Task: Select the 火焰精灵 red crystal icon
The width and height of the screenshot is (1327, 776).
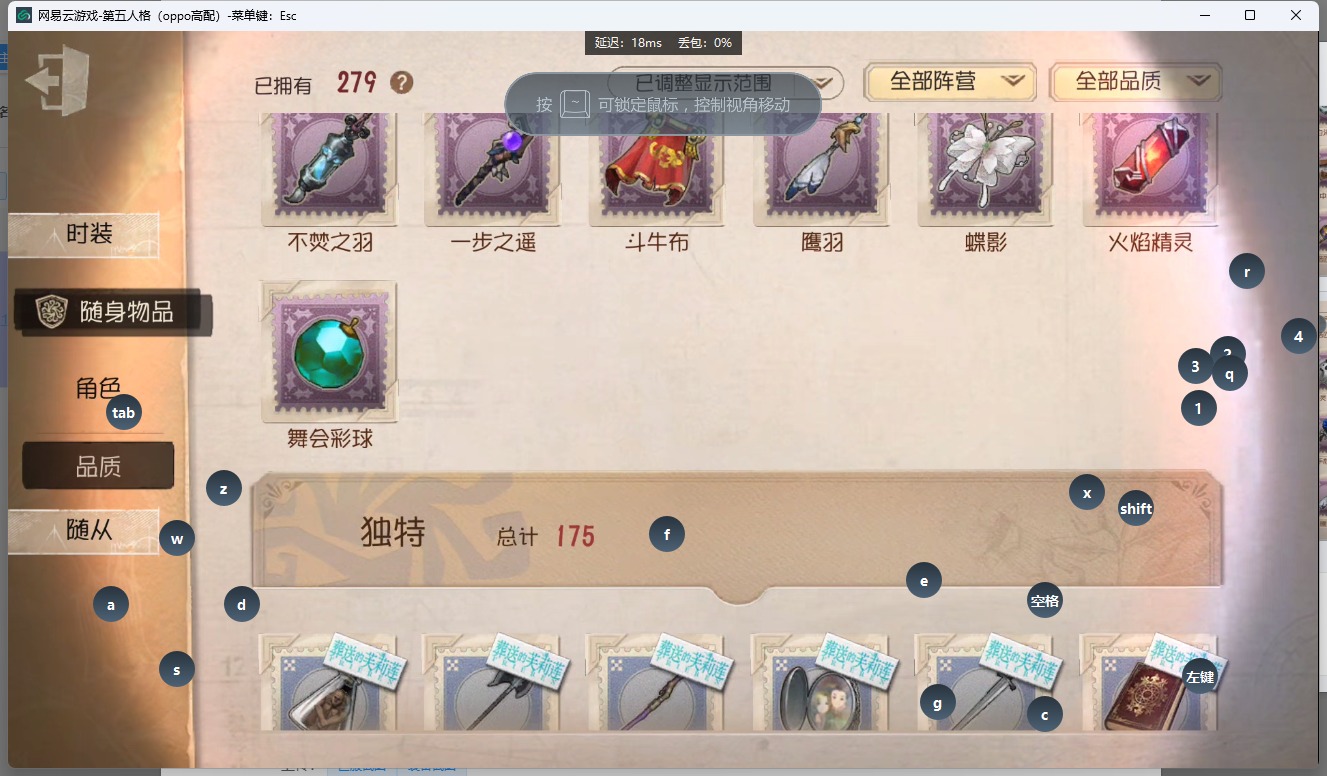Action: (x=1151, y=168)
